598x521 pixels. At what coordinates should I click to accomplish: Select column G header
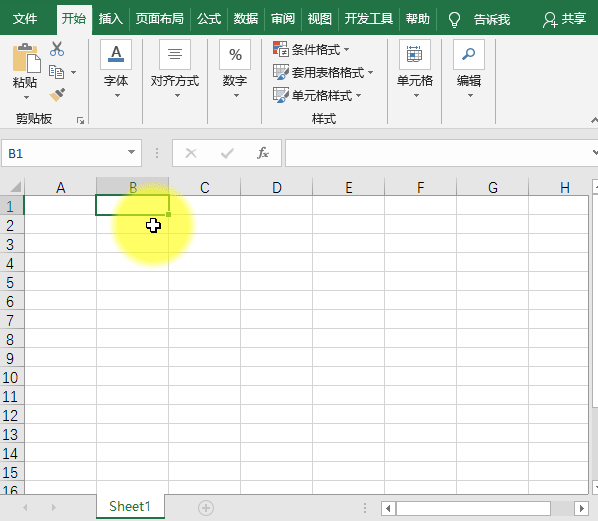click(492, 187)
